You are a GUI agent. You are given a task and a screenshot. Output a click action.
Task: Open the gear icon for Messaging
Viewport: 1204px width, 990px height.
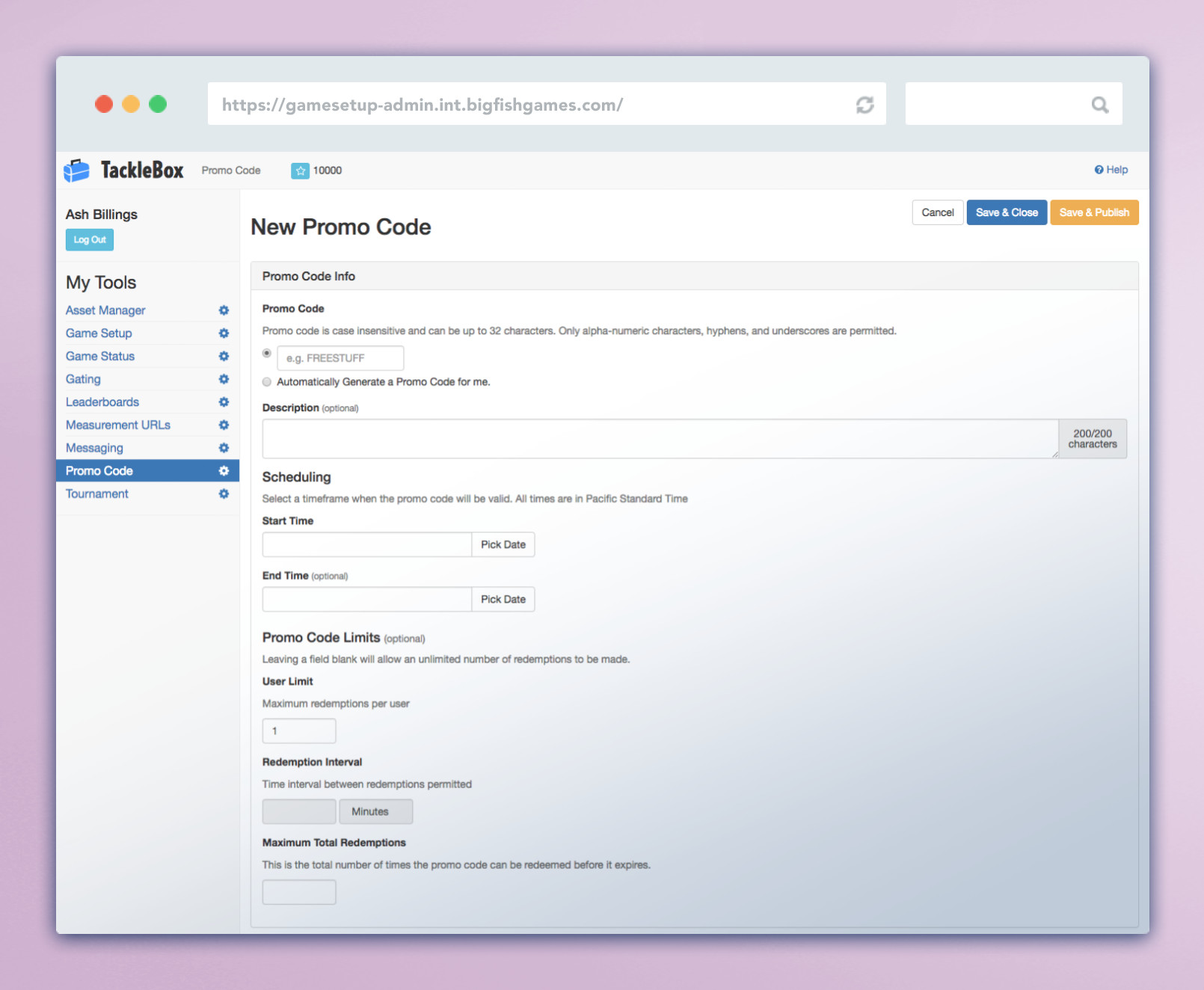click(224, 448)
